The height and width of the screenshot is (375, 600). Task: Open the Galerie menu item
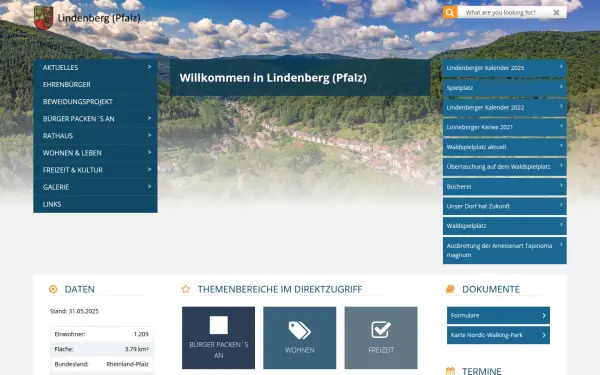tap(56, 187)
